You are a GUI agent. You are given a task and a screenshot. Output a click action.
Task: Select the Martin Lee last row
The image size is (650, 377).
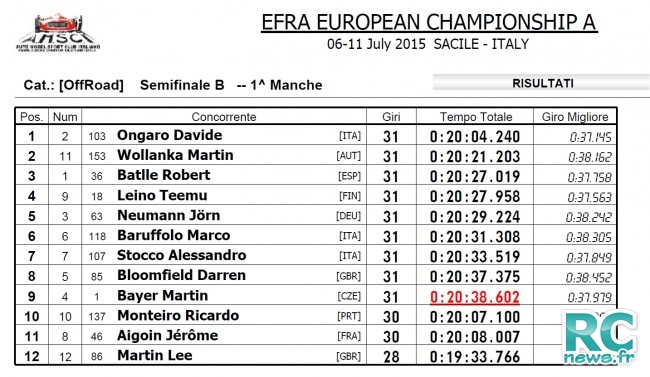[316, 356]
